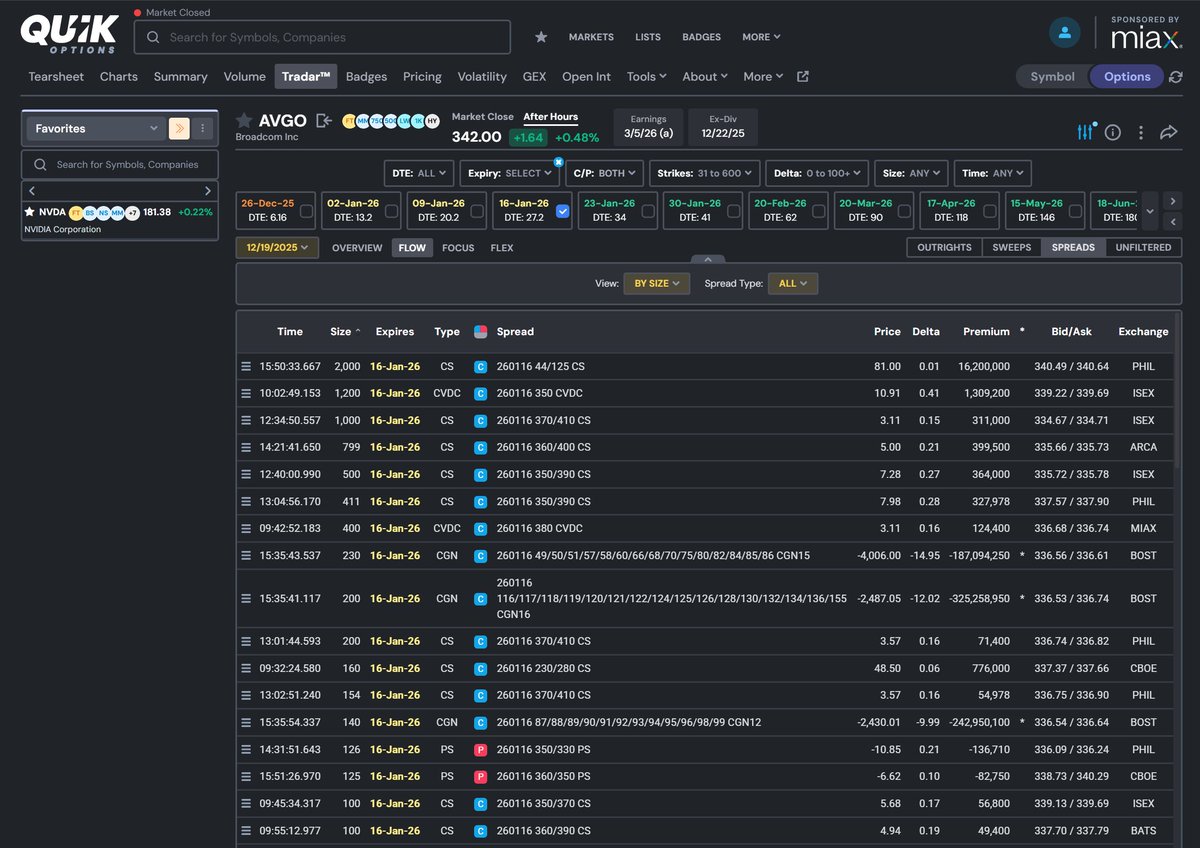Click the red P badge on 14:31:51.643 row
Screen dimensions: 1200x848
(x=480, y=750)
